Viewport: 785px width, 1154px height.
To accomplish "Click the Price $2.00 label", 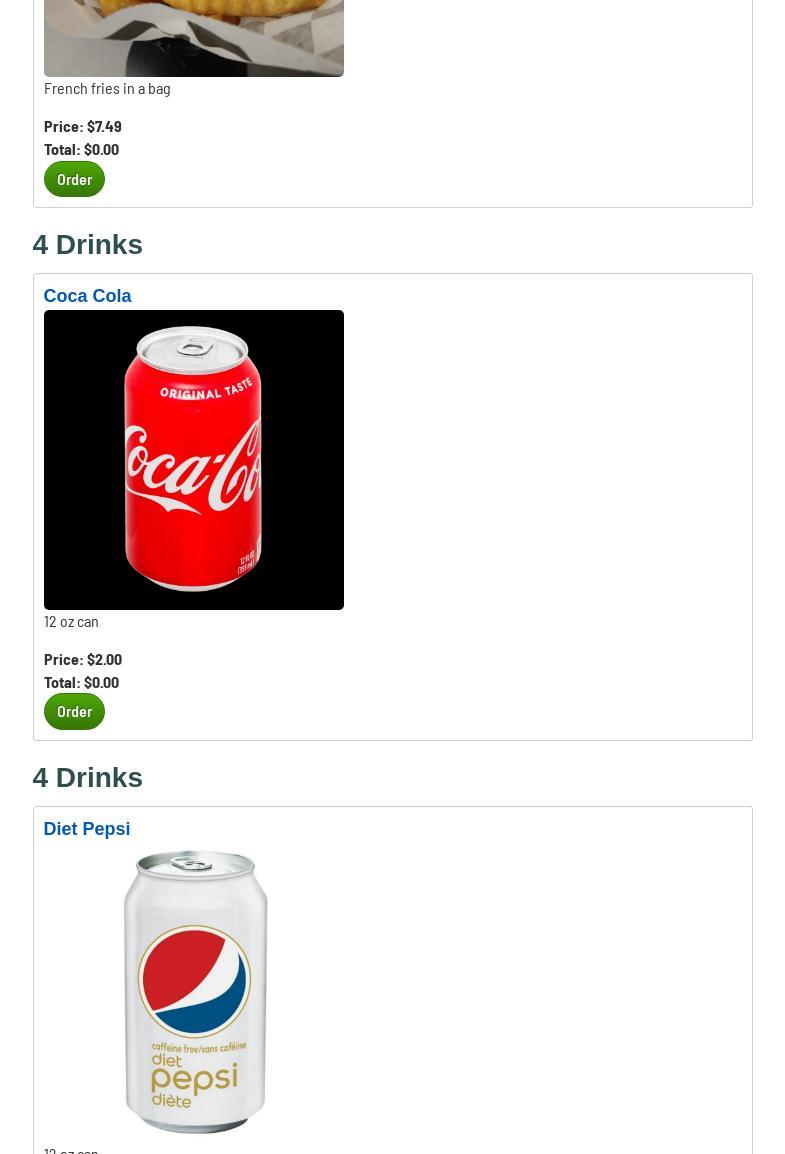I will click(x=83, y=659).
